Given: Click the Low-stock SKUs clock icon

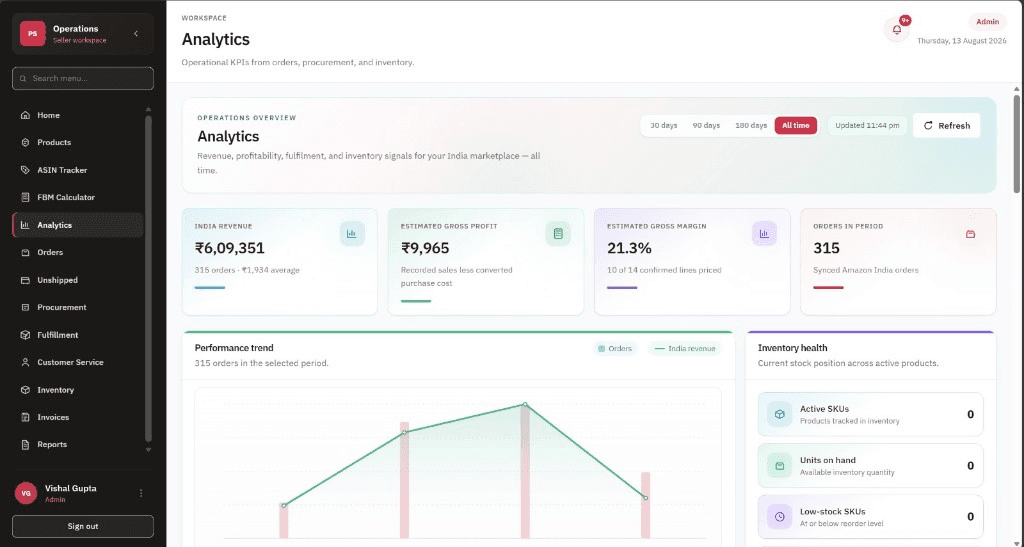Looking at the screenshot, I should click(x=779, y=516).
